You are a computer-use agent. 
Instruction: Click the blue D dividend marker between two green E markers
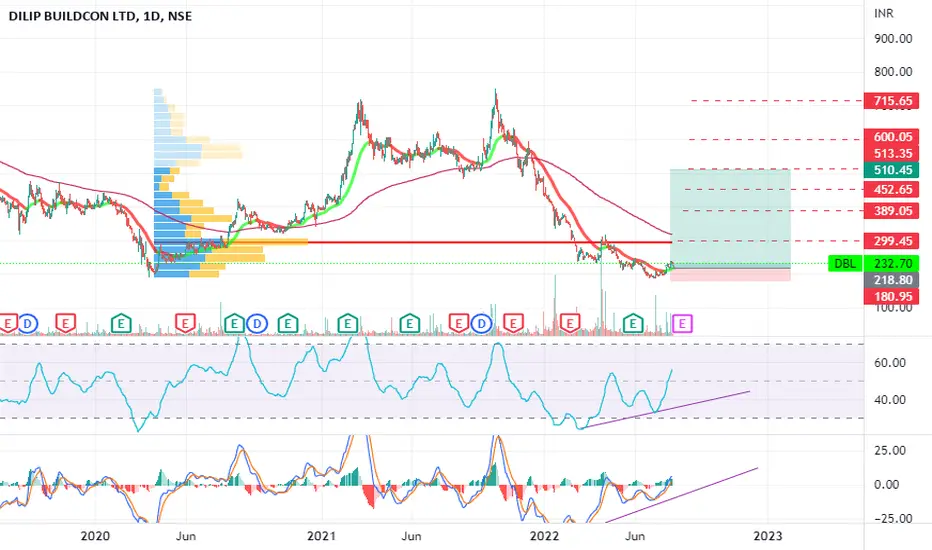pos(257,324)
